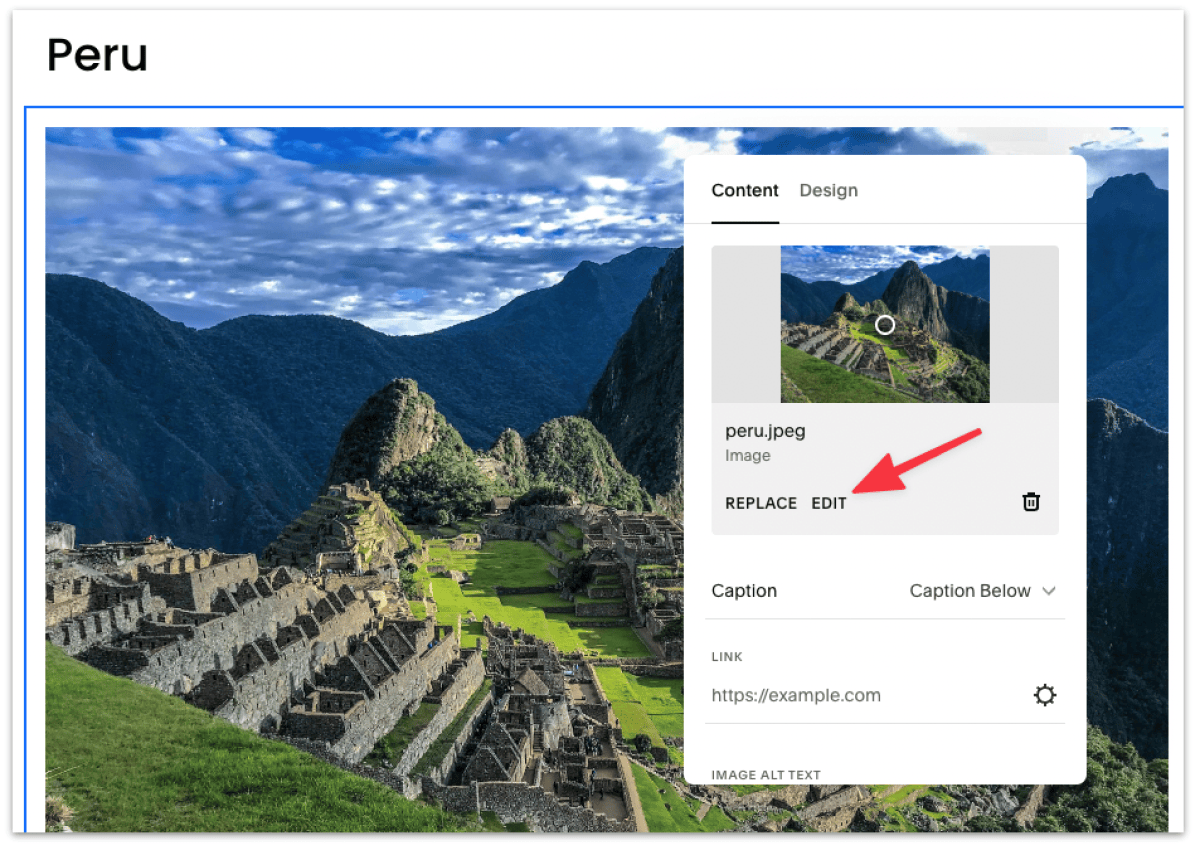Click the LINK section heading
Image resolution: width=1200 pixels, height=845 pixels.
727,657
